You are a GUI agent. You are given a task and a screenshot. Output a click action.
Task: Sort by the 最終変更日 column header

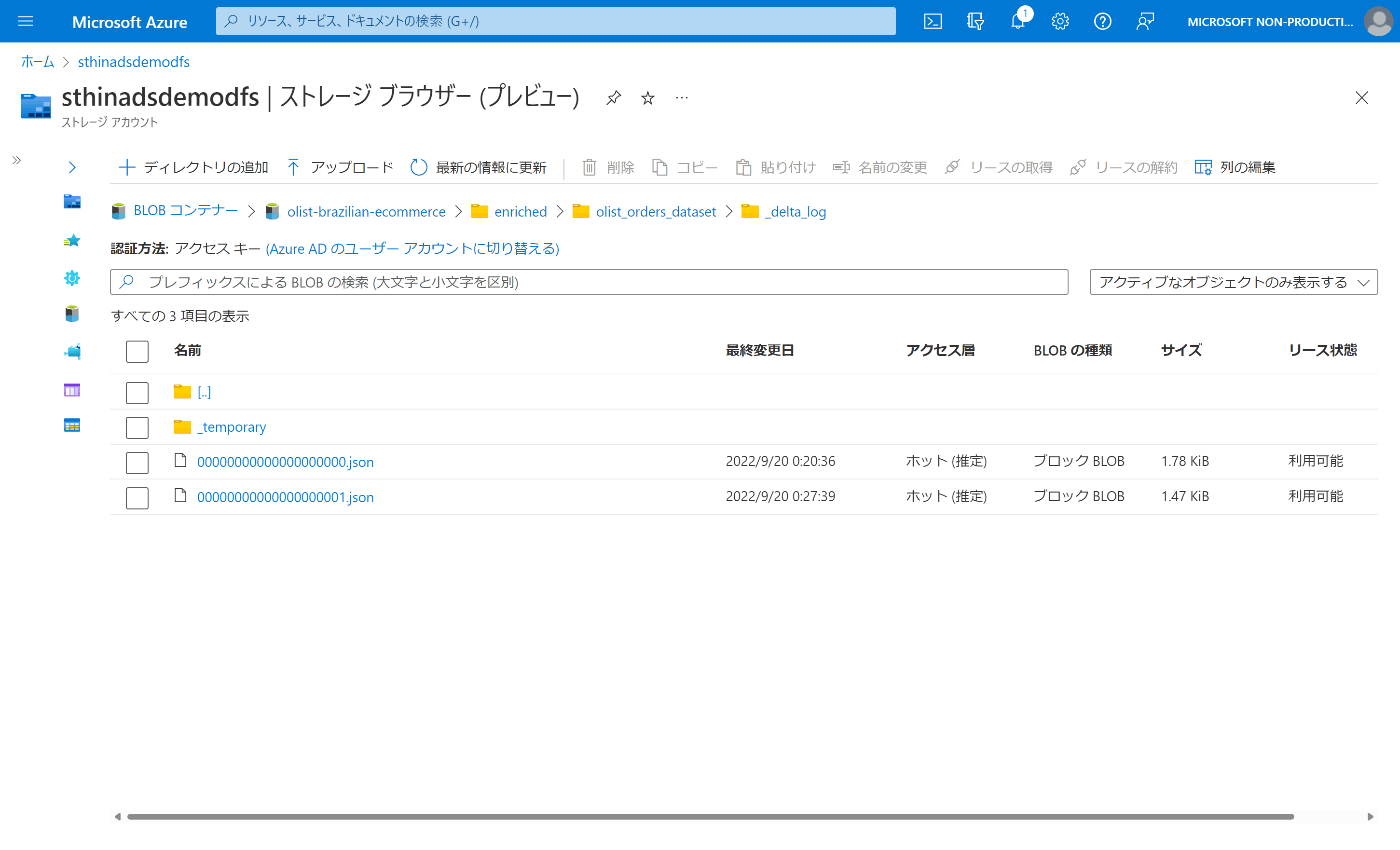[x=760, y=350]
